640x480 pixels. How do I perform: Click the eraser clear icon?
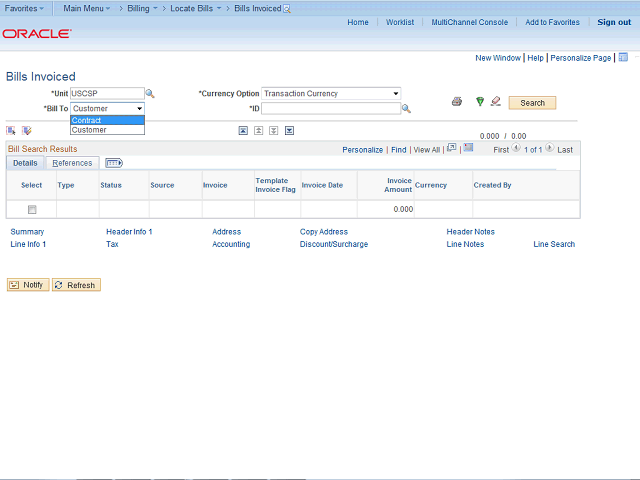tap(495, 102)
